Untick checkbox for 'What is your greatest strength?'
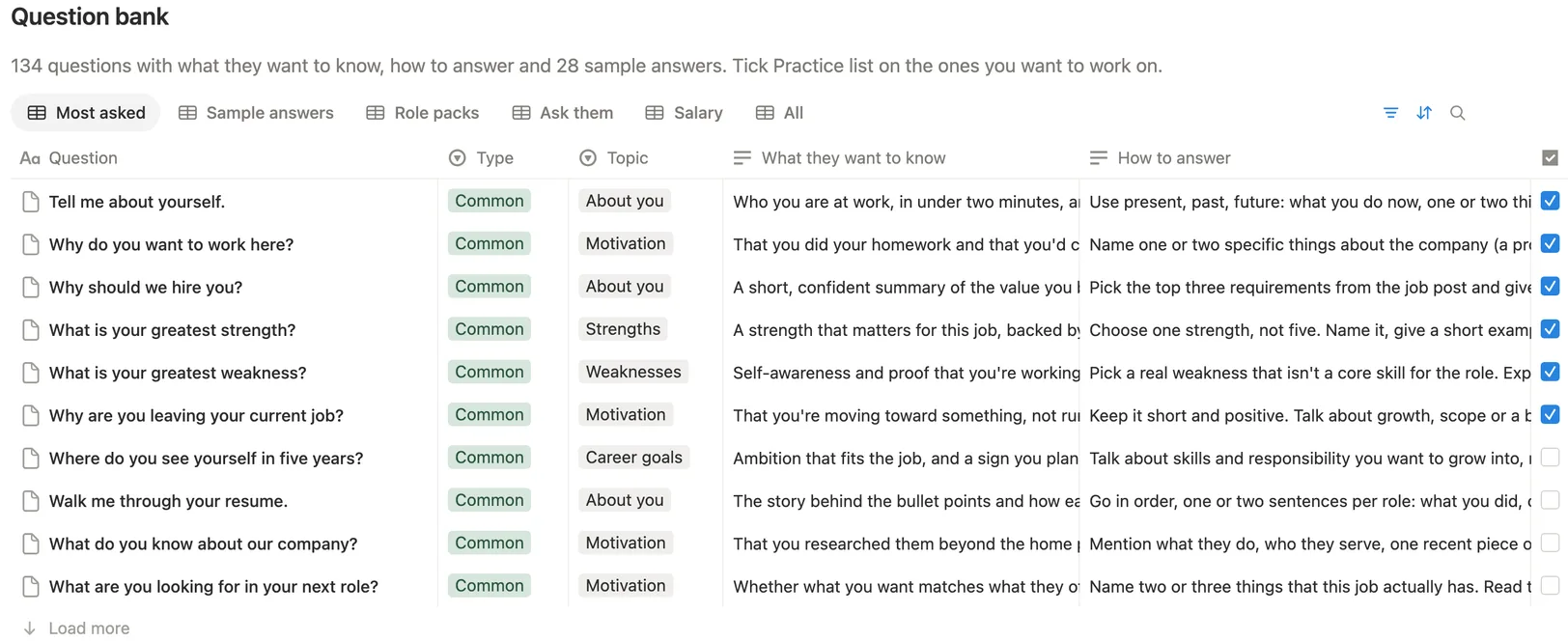The image size is (1568, 641). (1550, 329)
